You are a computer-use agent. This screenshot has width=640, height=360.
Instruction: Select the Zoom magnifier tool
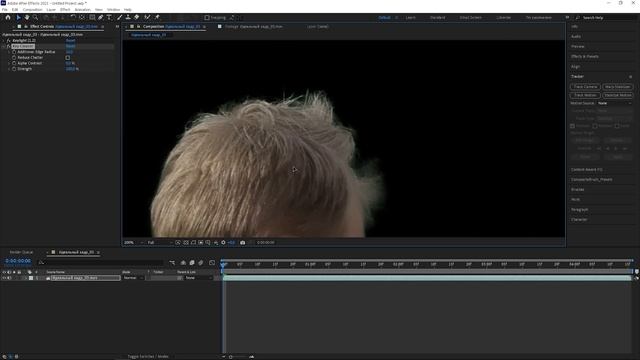point(36,18)
